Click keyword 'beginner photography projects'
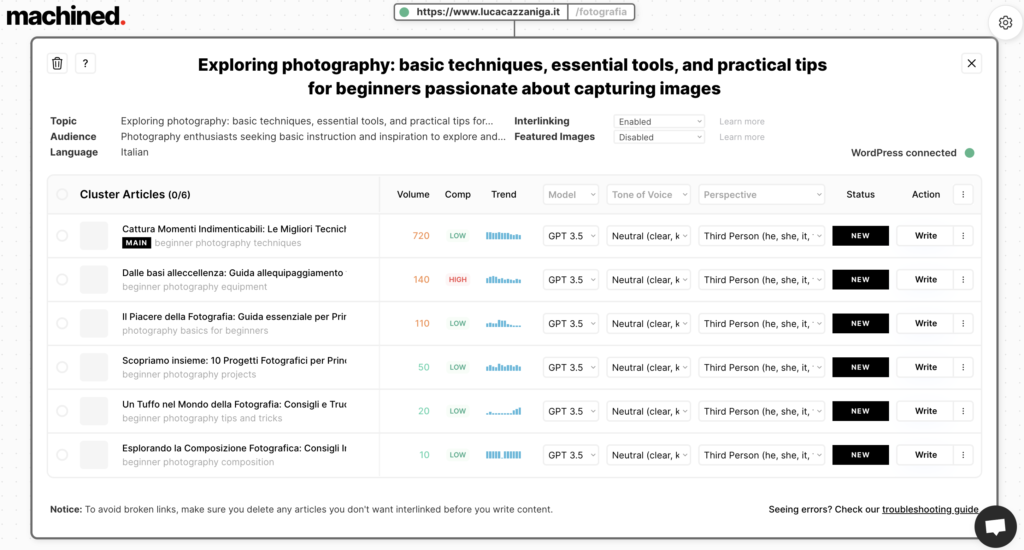Image resolution: width=1024 pixels, height=550 pixels. (x=189, y=374)
